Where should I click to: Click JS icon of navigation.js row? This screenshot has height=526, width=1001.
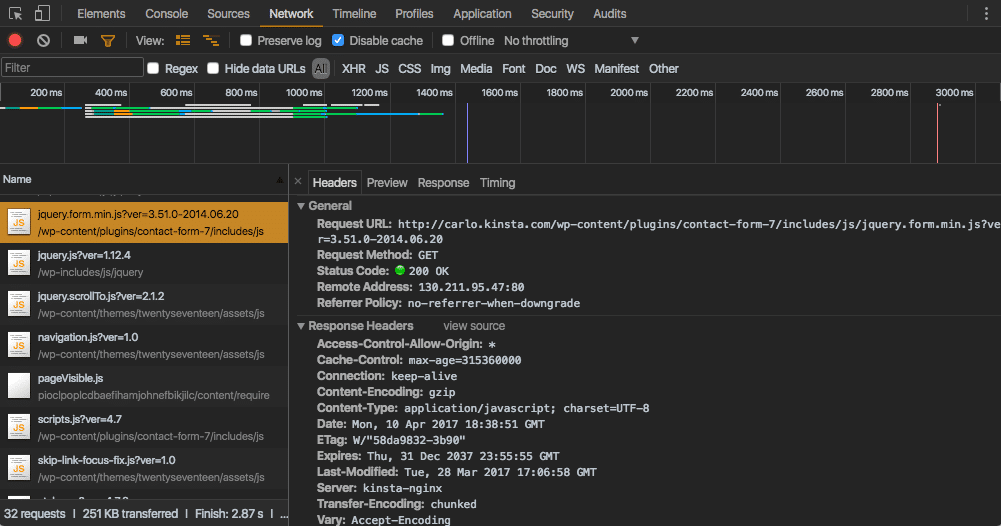pyautogui.click(x=19, y=345)
